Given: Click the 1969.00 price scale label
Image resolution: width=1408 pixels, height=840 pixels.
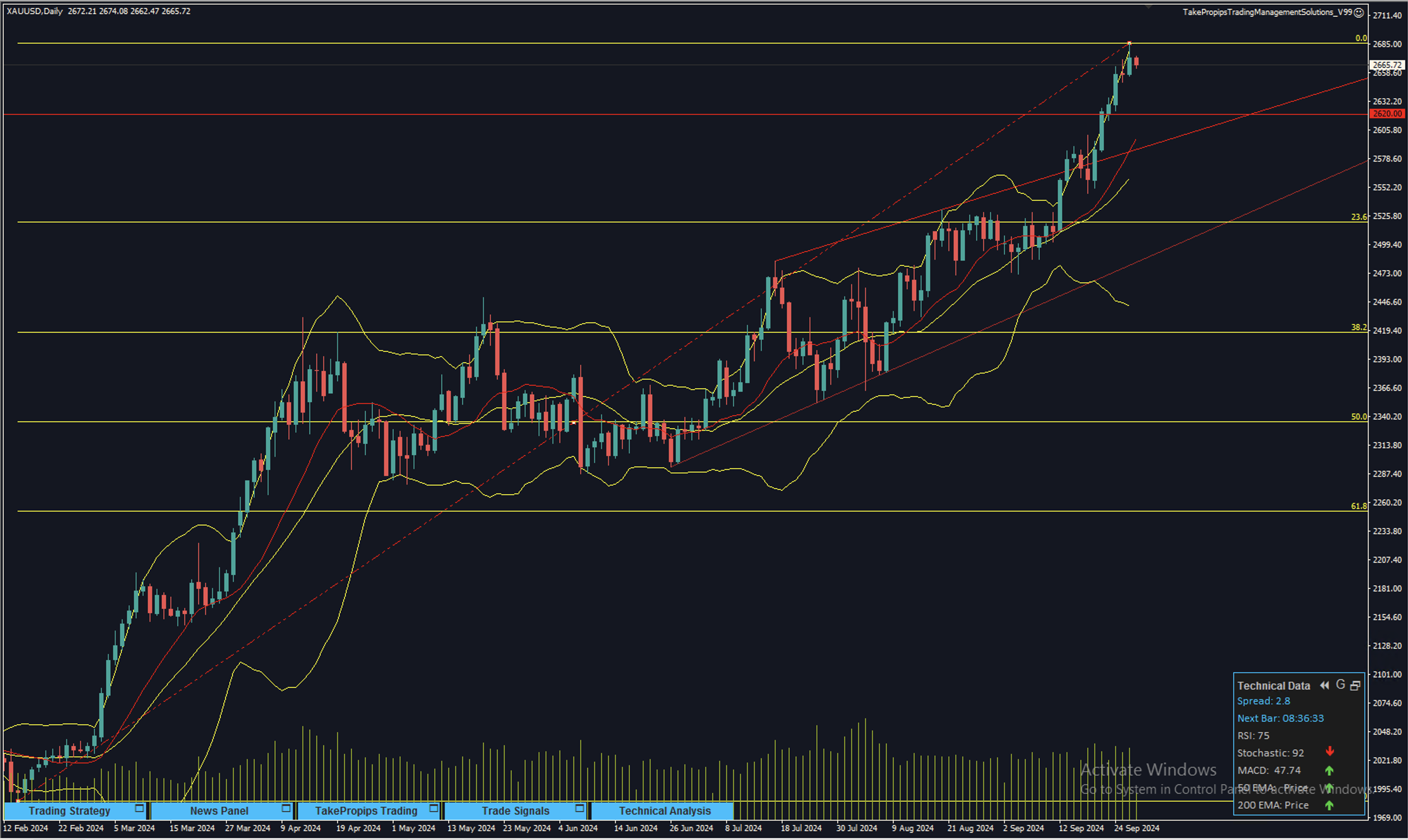Looking at the screenshot, I should 1387,818.
